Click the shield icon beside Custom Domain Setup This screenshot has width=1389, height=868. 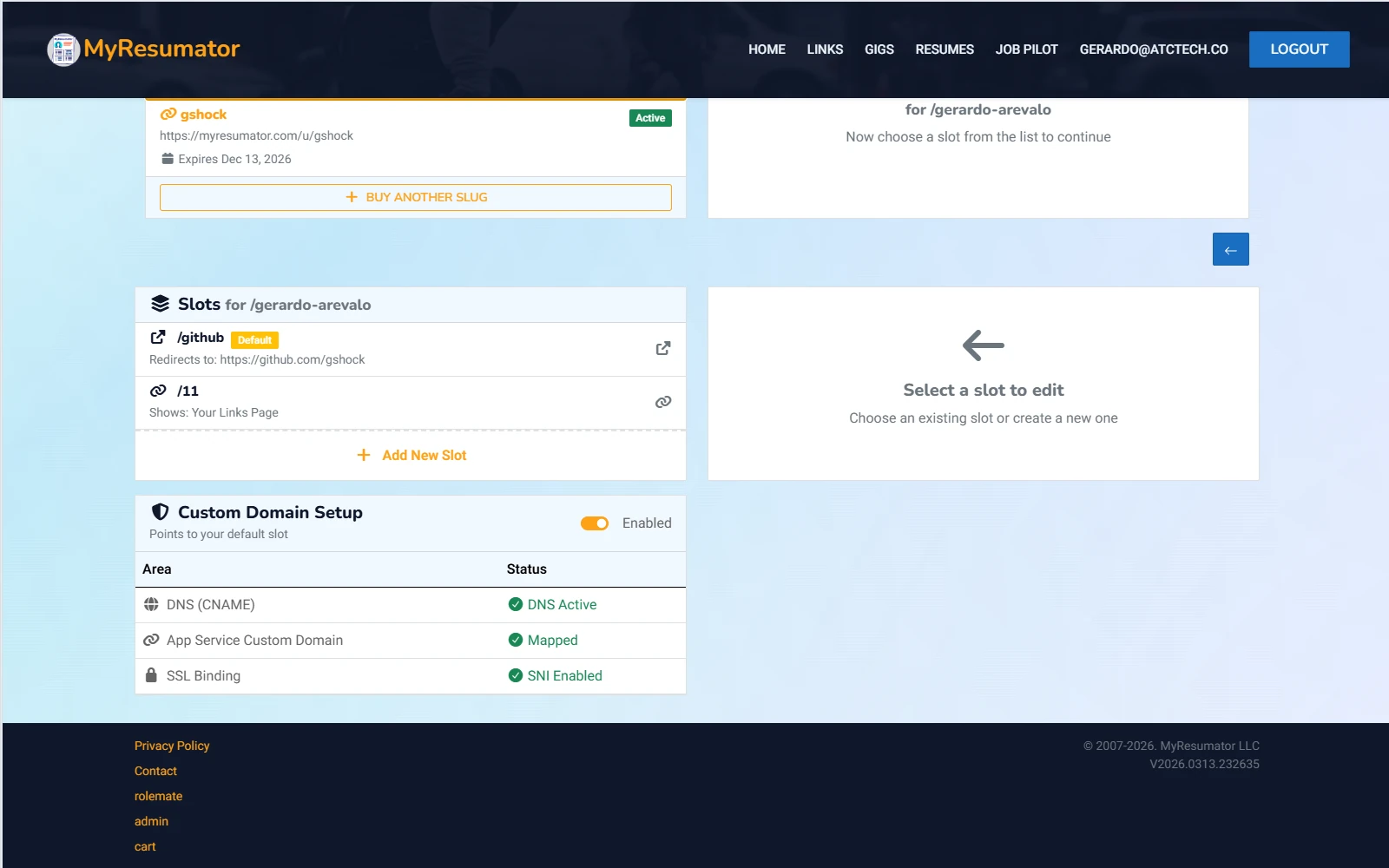(158, 511)
